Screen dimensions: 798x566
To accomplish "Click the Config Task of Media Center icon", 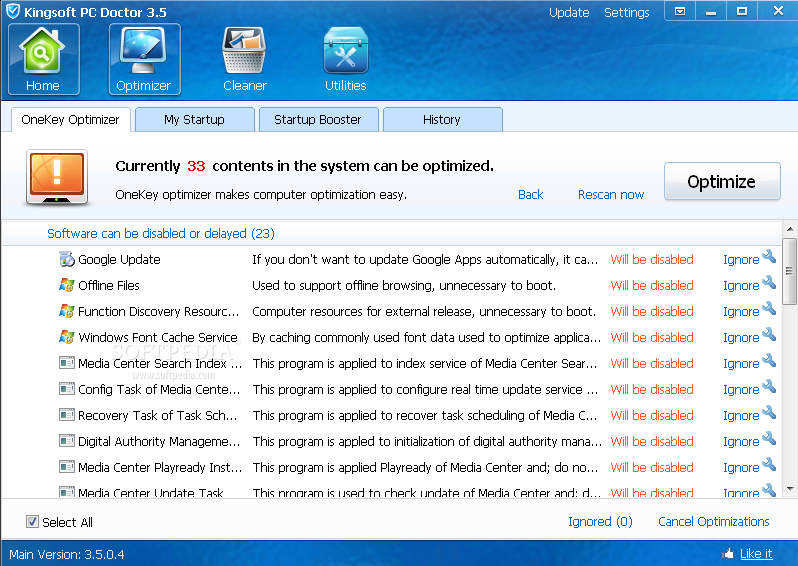I will click(67, 389).
